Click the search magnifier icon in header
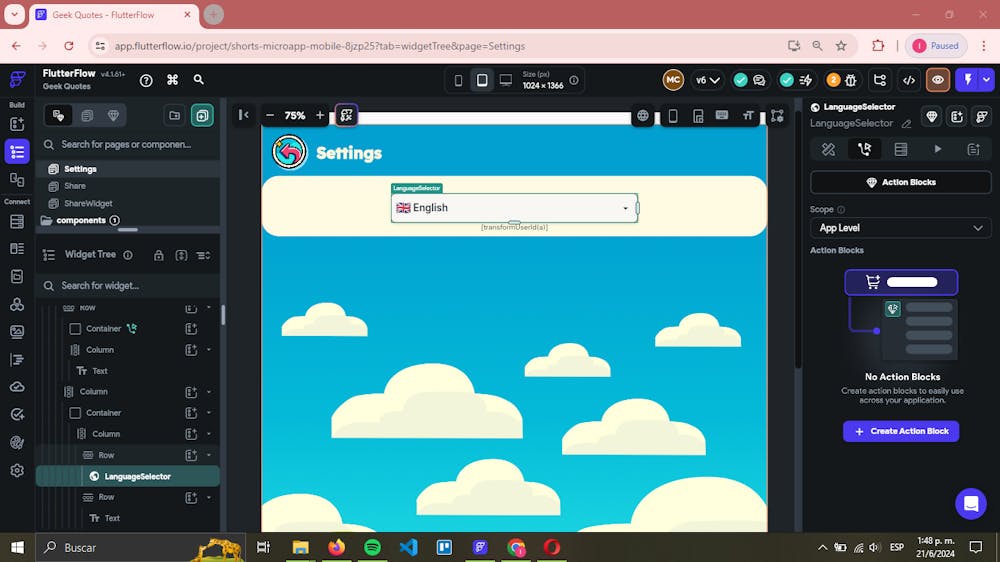The height and width of the screenshot is (562, 1000). 198,80
